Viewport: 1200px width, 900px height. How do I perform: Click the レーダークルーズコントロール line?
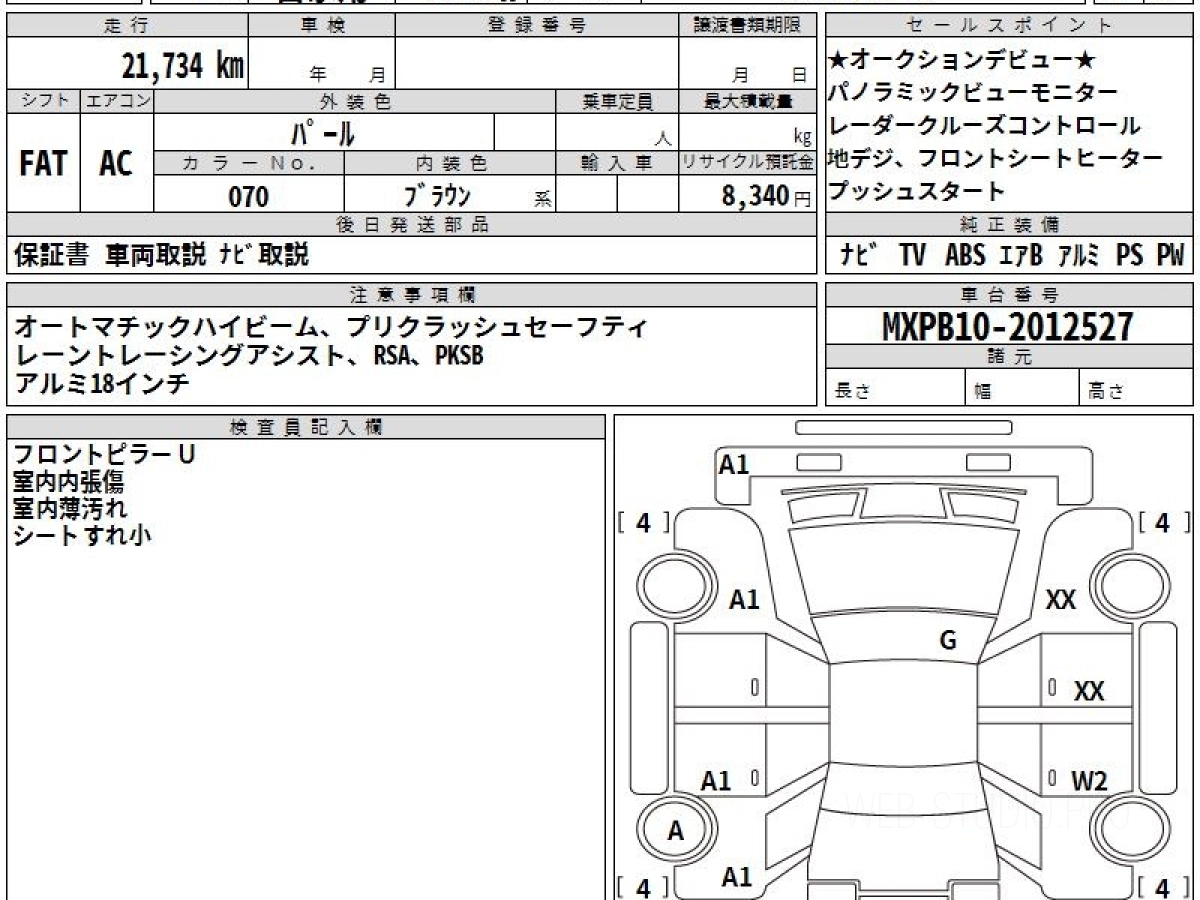pyautogui.click(x=985, y=126)
